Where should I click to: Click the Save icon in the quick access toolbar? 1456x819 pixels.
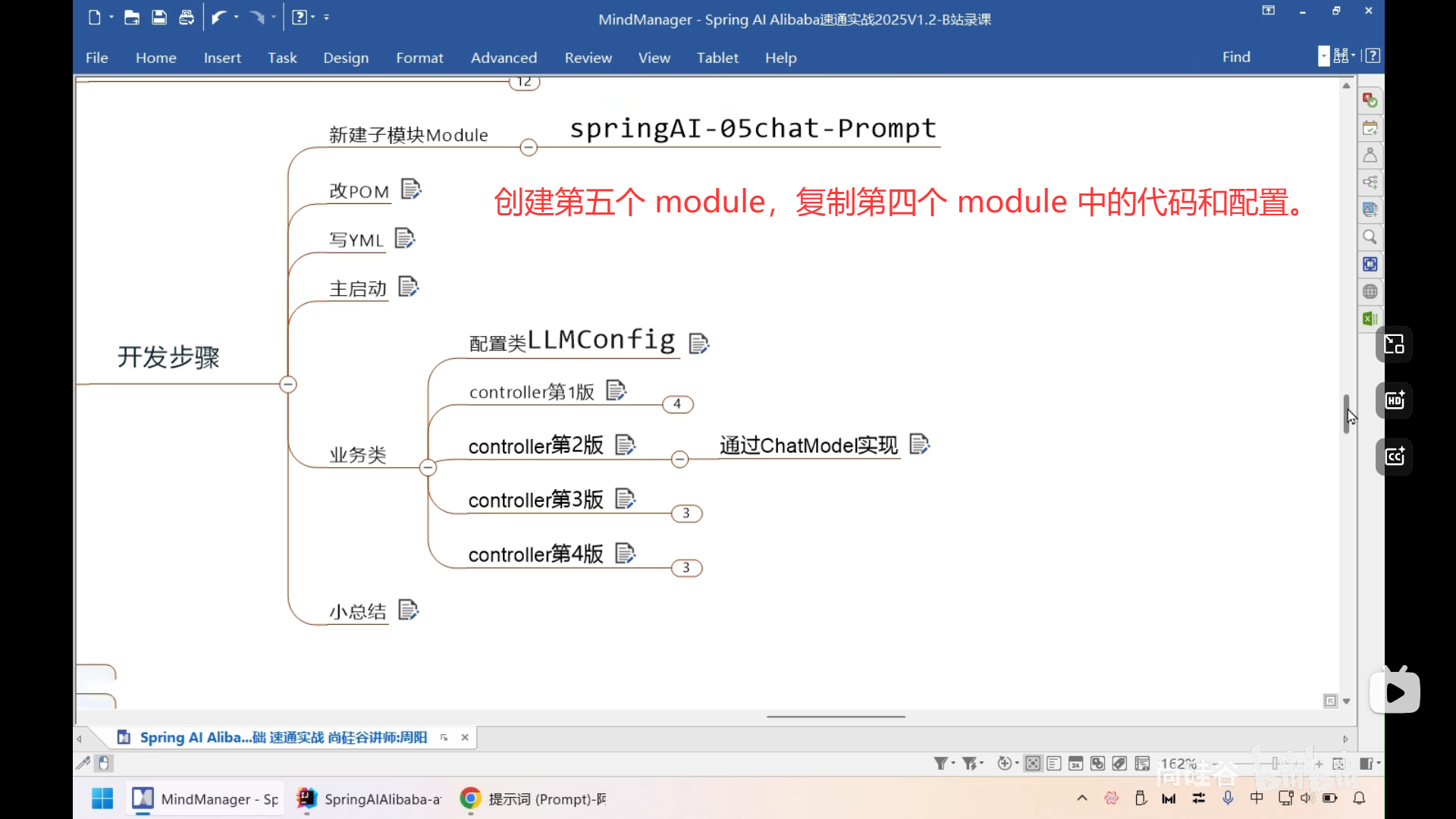[x=159, y=17]
